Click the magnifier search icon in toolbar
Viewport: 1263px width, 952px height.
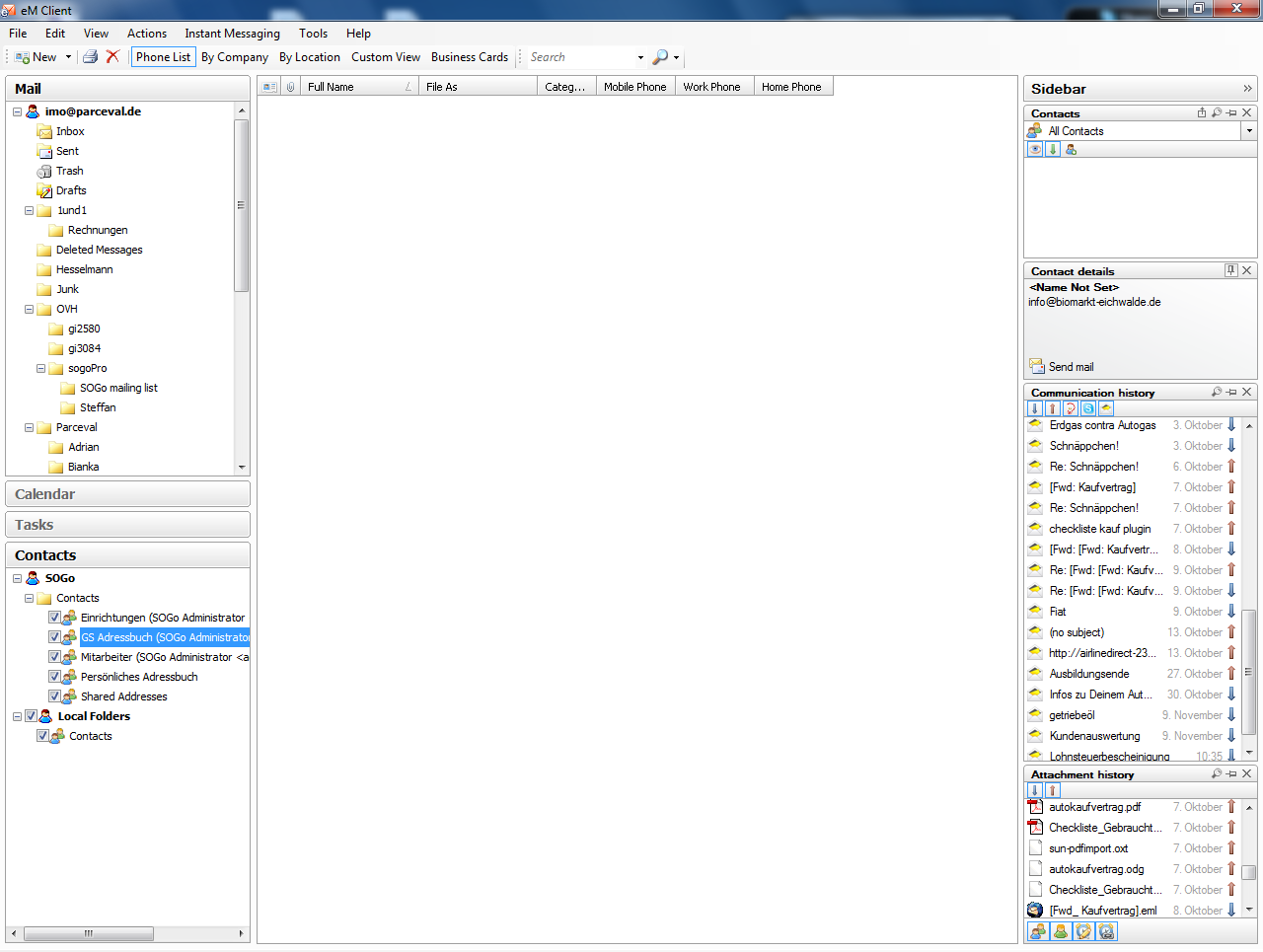coord(660,57)
